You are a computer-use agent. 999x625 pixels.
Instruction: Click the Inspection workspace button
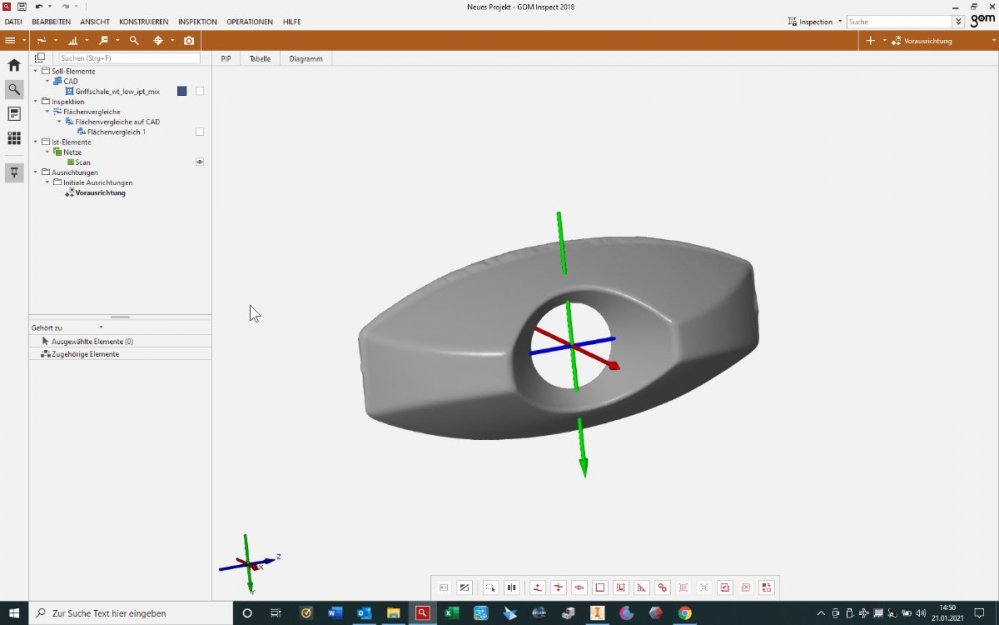point(815,21)
